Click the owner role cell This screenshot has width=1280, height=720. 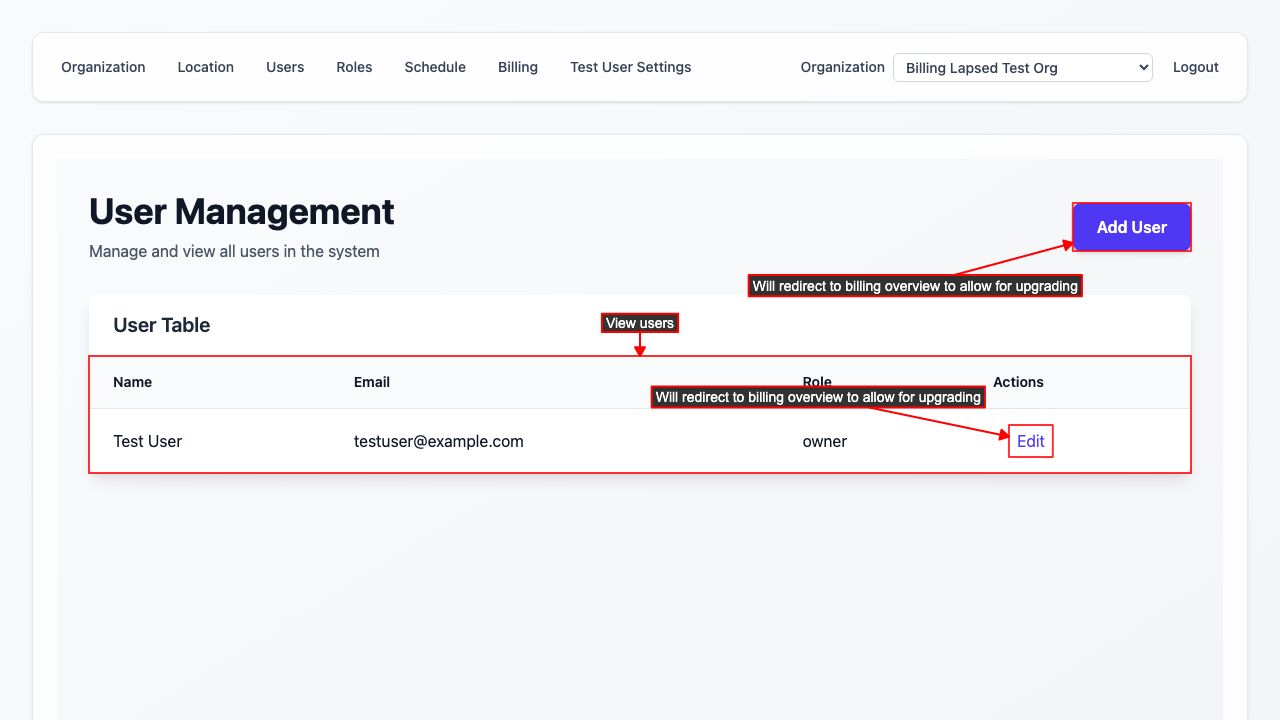824,441
